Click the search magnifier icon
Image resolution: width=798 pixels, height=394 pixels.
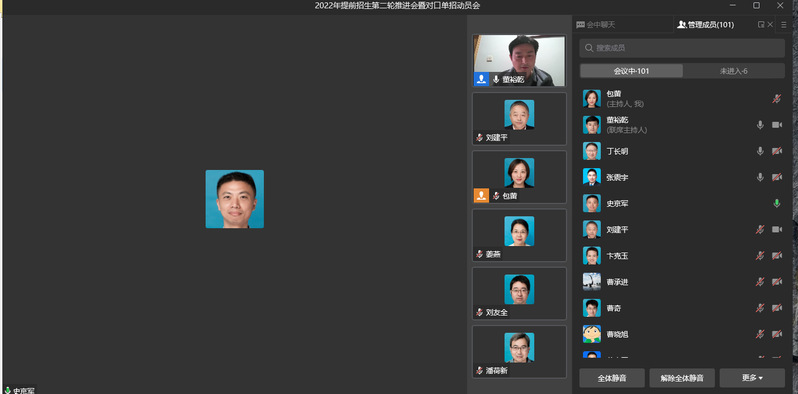point(589,48)
